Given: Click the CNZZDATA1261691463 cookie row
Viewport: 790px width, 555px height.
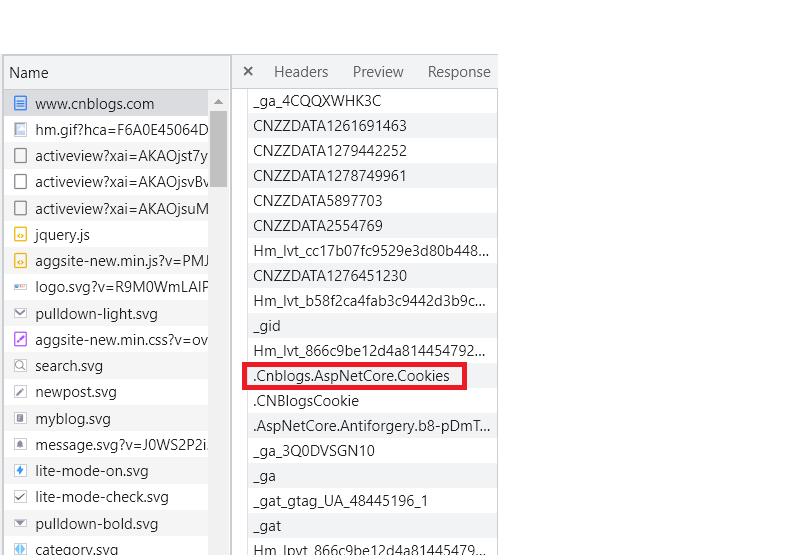Looking at the screenshot, I should (372, 125).
